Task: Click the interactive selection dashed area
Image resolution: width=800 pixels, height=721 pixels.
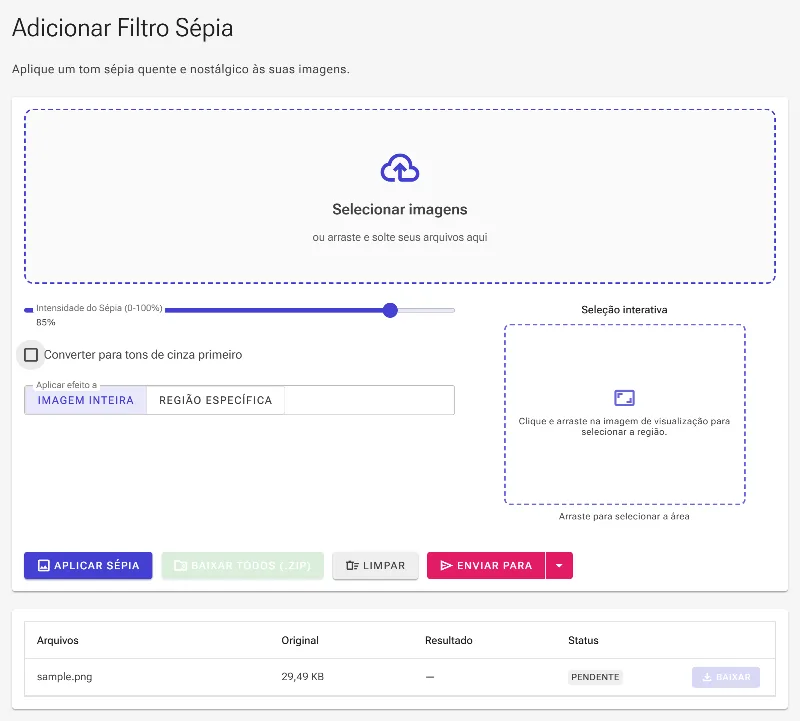Action: tap(624, 414)
